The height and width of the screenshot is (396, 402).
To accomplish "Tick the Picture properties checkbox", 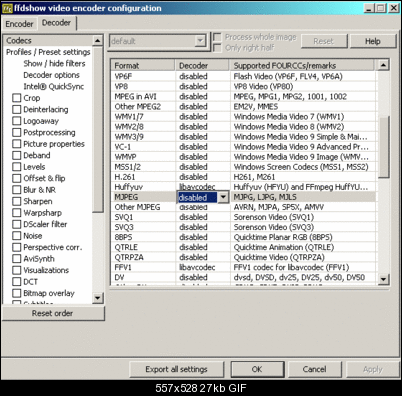I will (17, 144).
